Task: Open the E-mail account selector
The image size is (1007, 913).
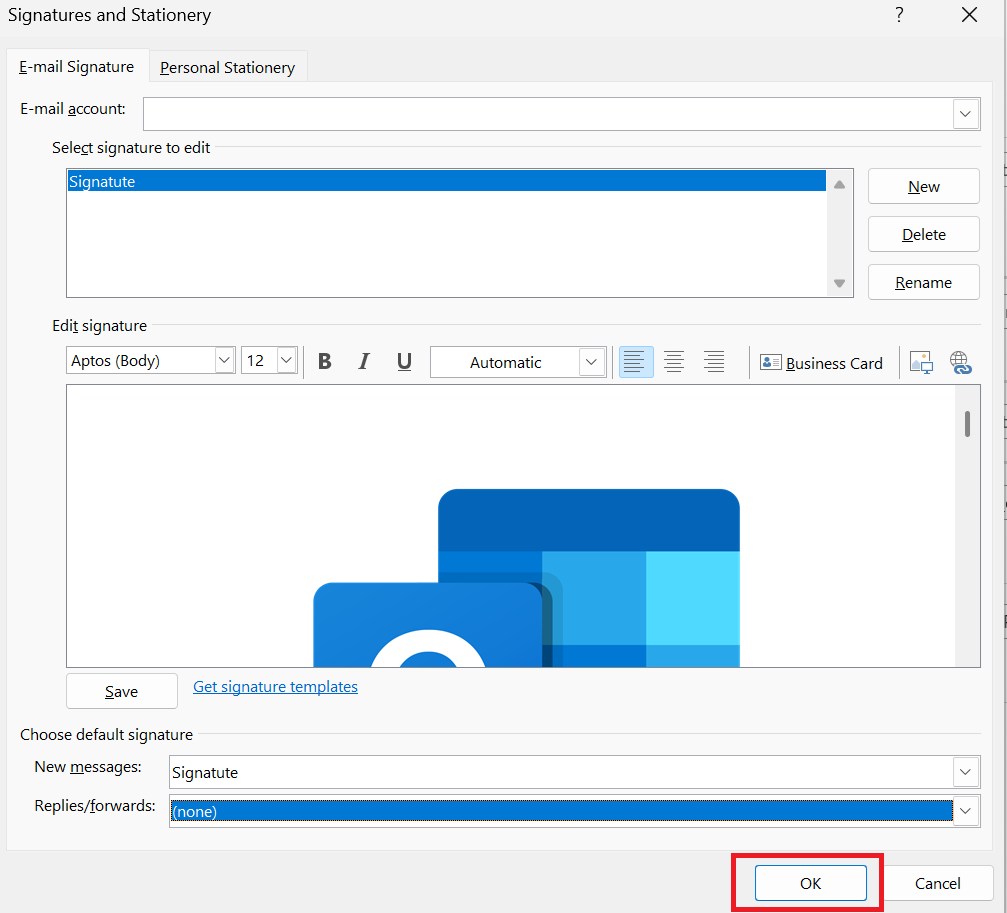Action: (x=965, y=114)
